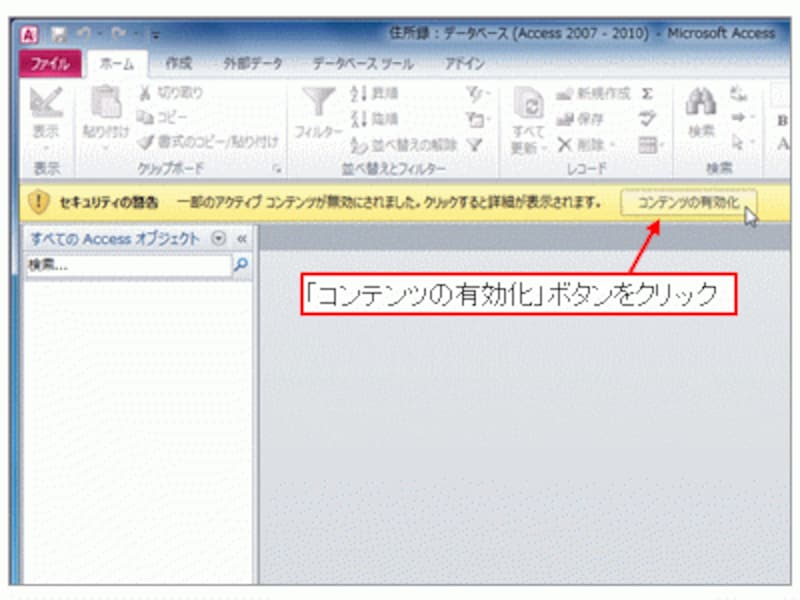Click the Bold B formatting icon
Viewport: 800px width, 600px height.
(782, 121)
